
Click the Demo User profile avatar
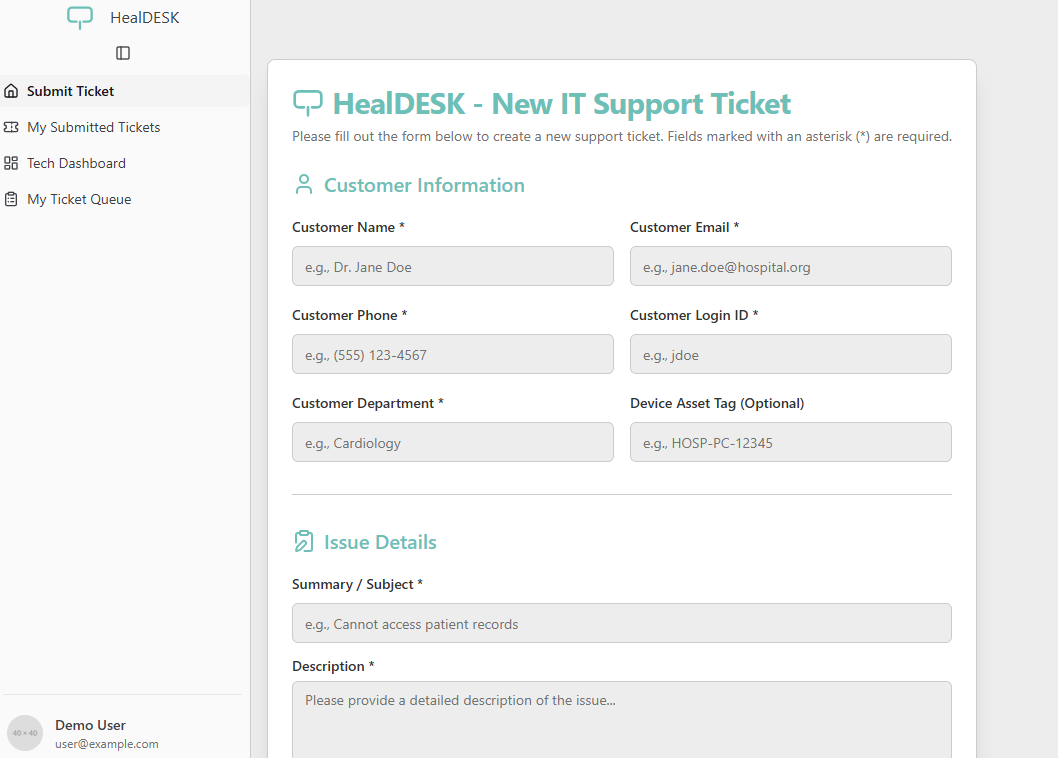point(25,733)
